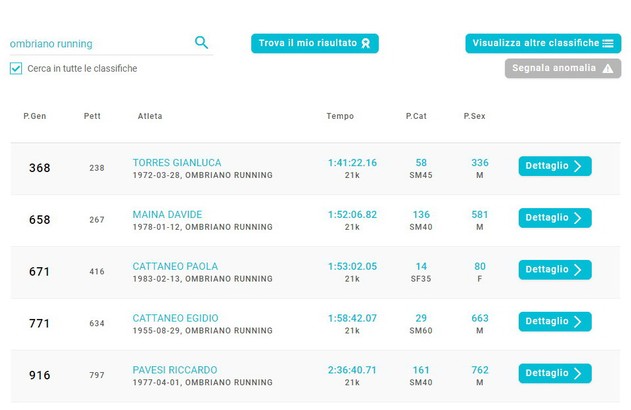The image size is (631, 410).
Task: Click general position 368
Action: point(39,168)
